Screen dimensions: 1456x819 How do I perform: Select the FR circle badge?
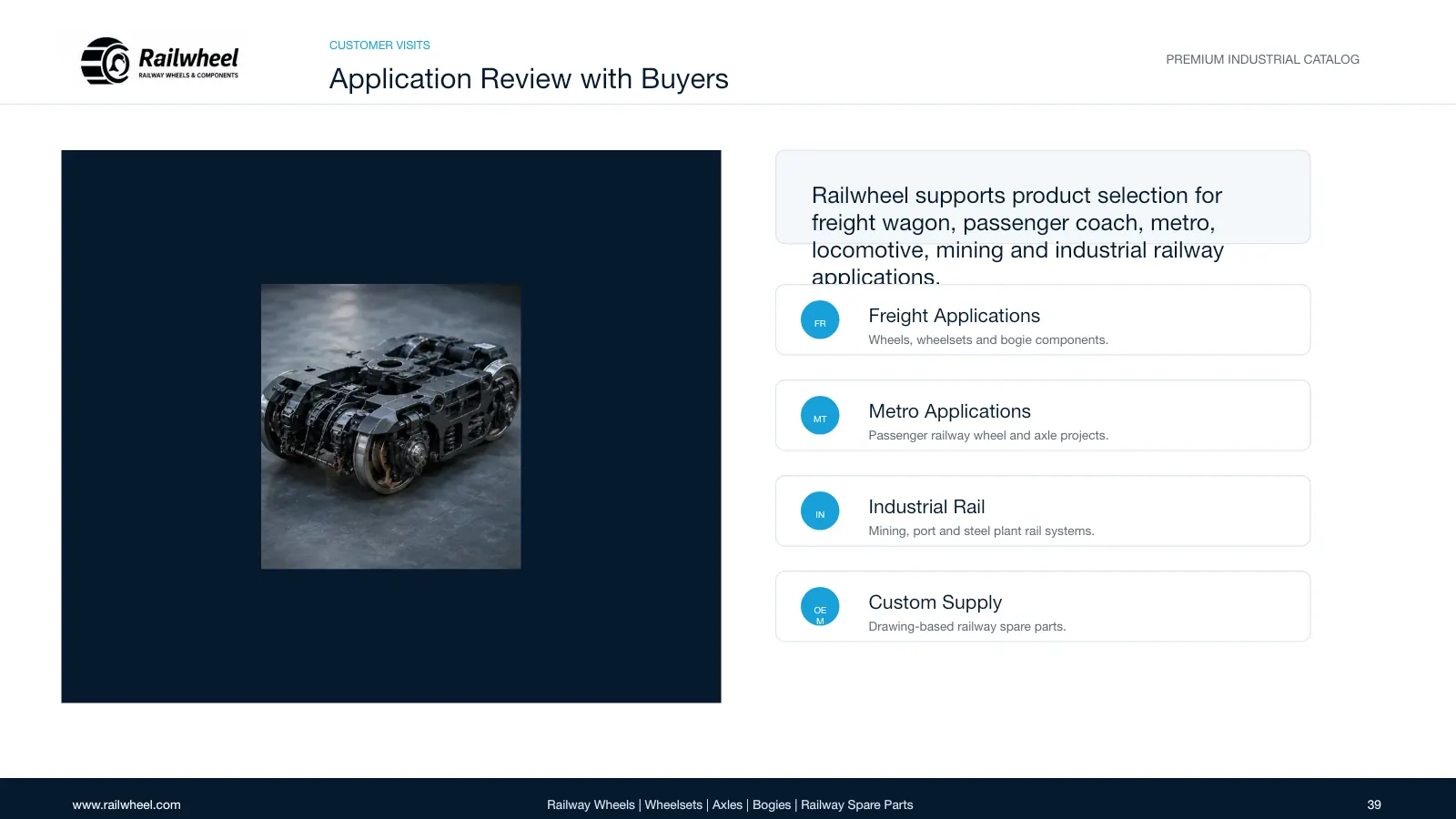[820, 320]
